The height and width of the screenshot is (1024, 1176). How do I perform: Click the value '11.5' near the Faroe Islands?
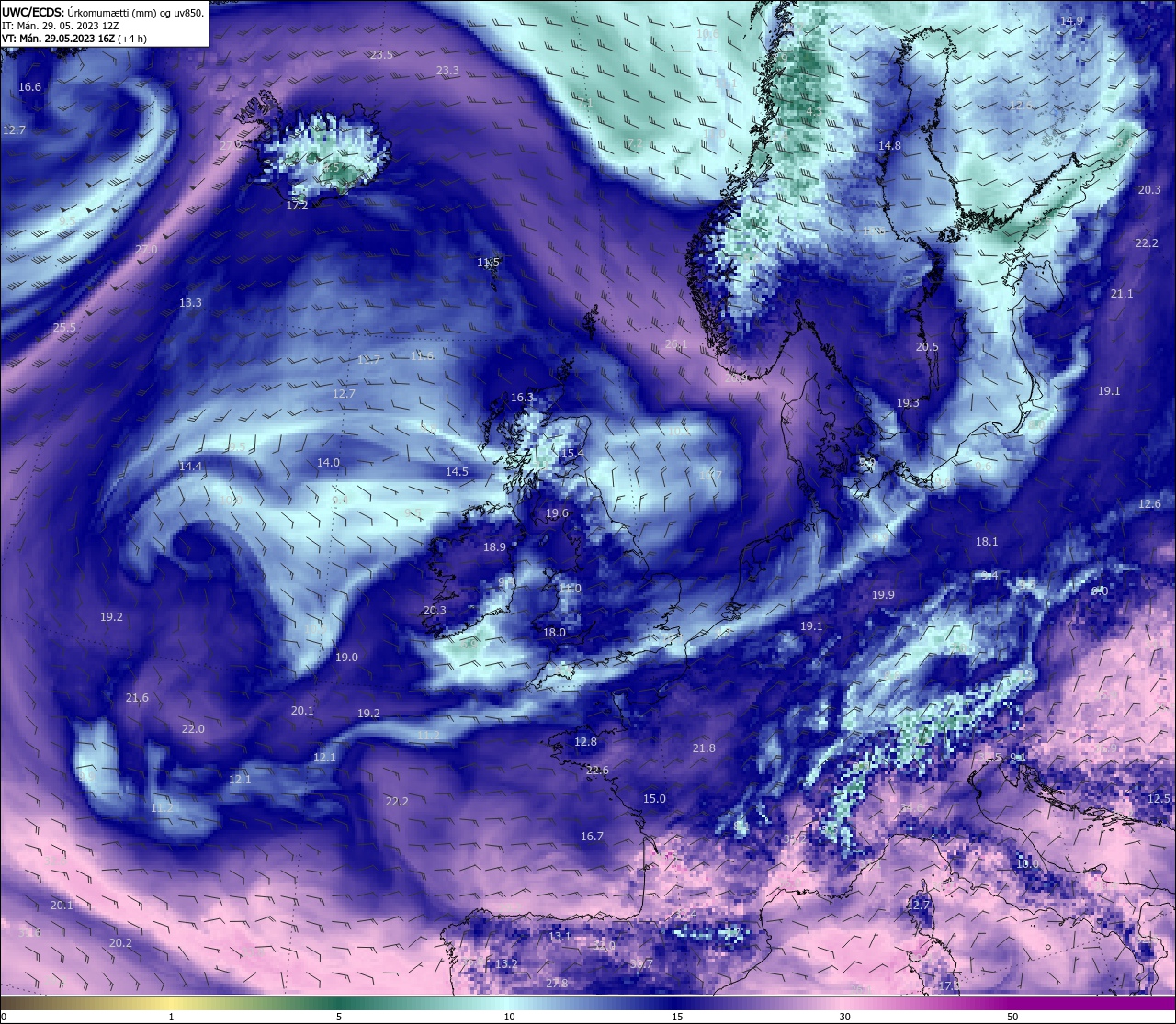click(488, 263)
